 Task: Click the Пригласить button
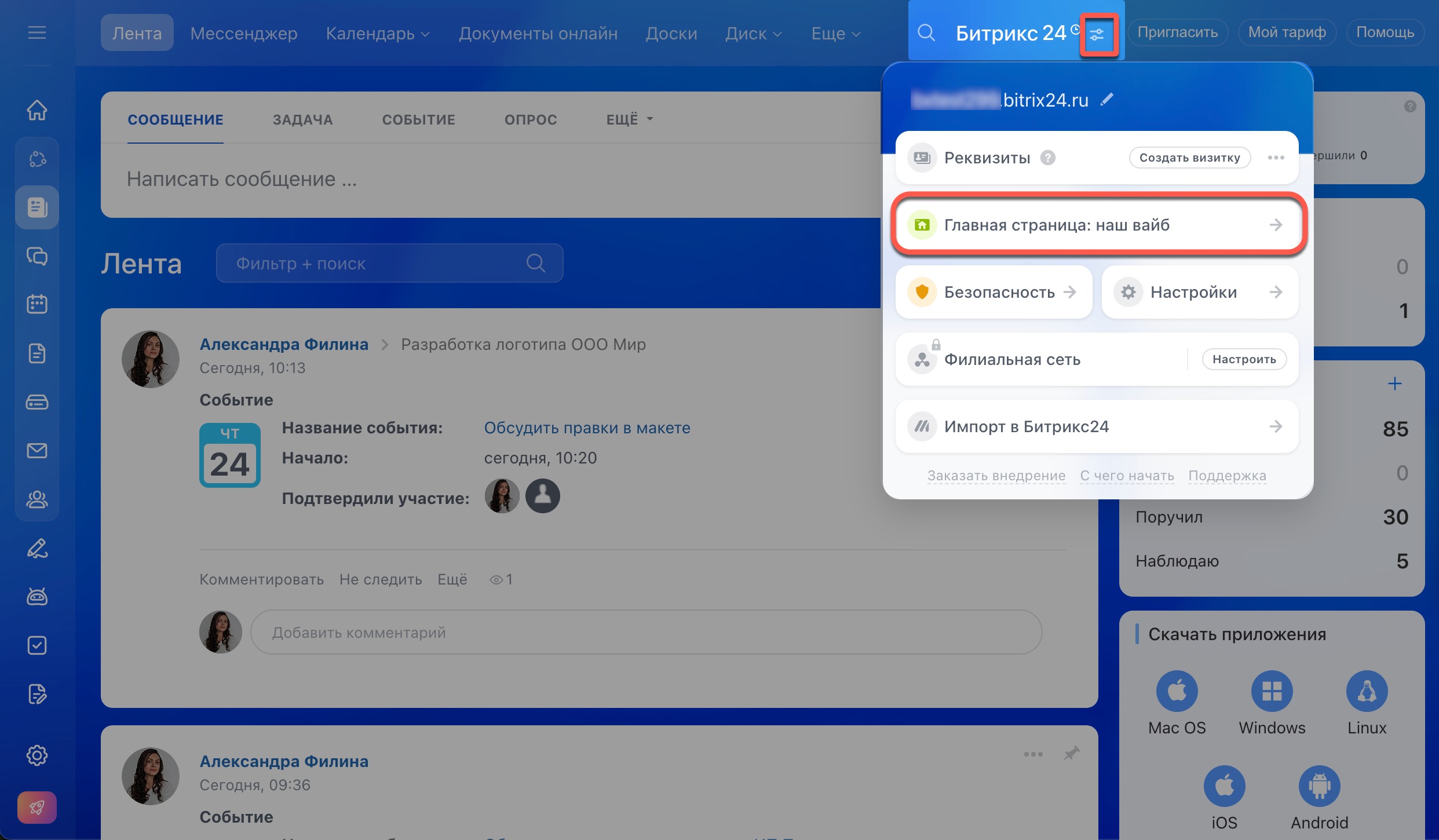click(1178, 32)
